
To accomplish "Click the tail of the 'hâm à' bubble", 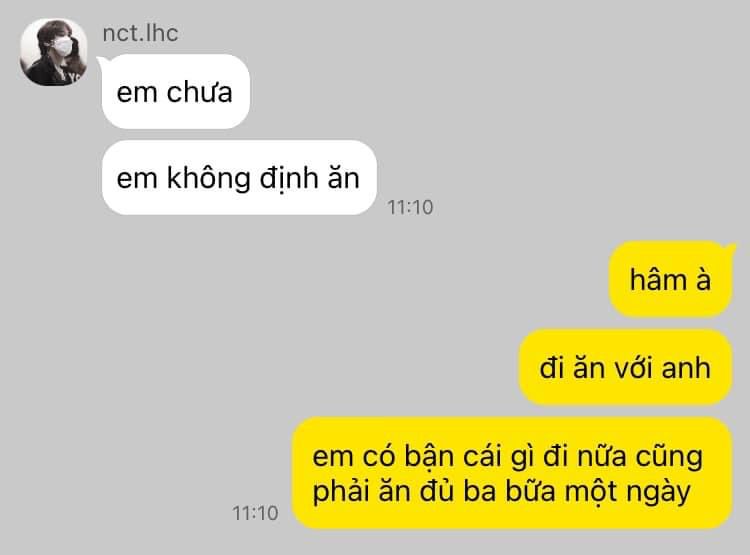I will click(x=730, y=247).
